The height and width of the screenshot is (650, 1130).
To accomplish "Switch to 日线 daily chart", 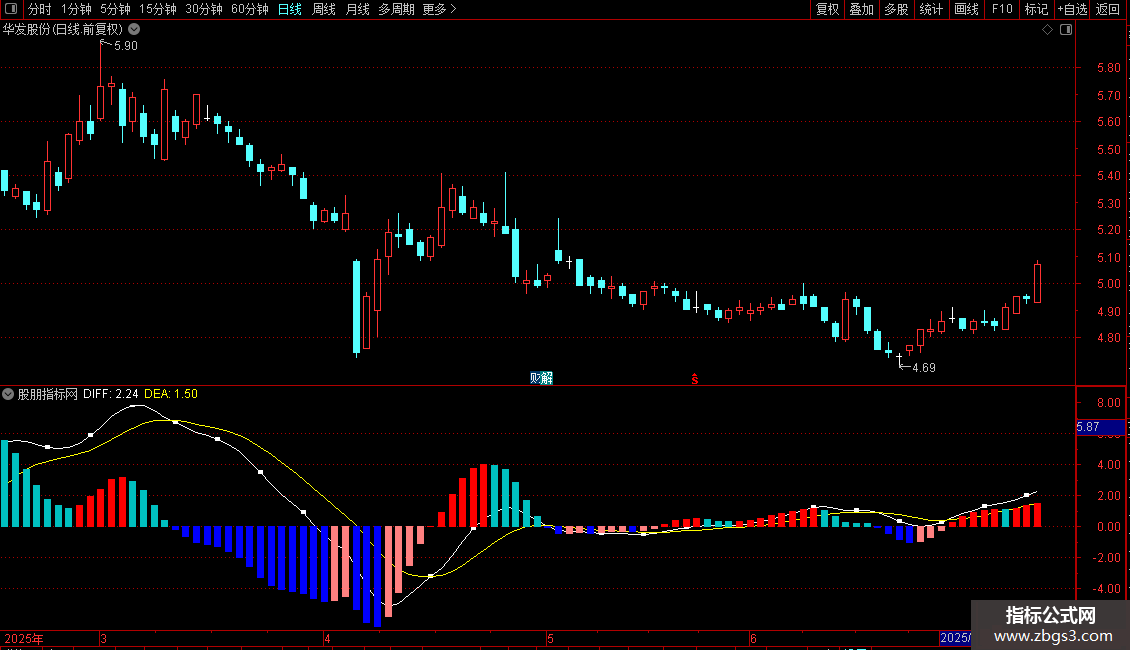I will point(290,9).
